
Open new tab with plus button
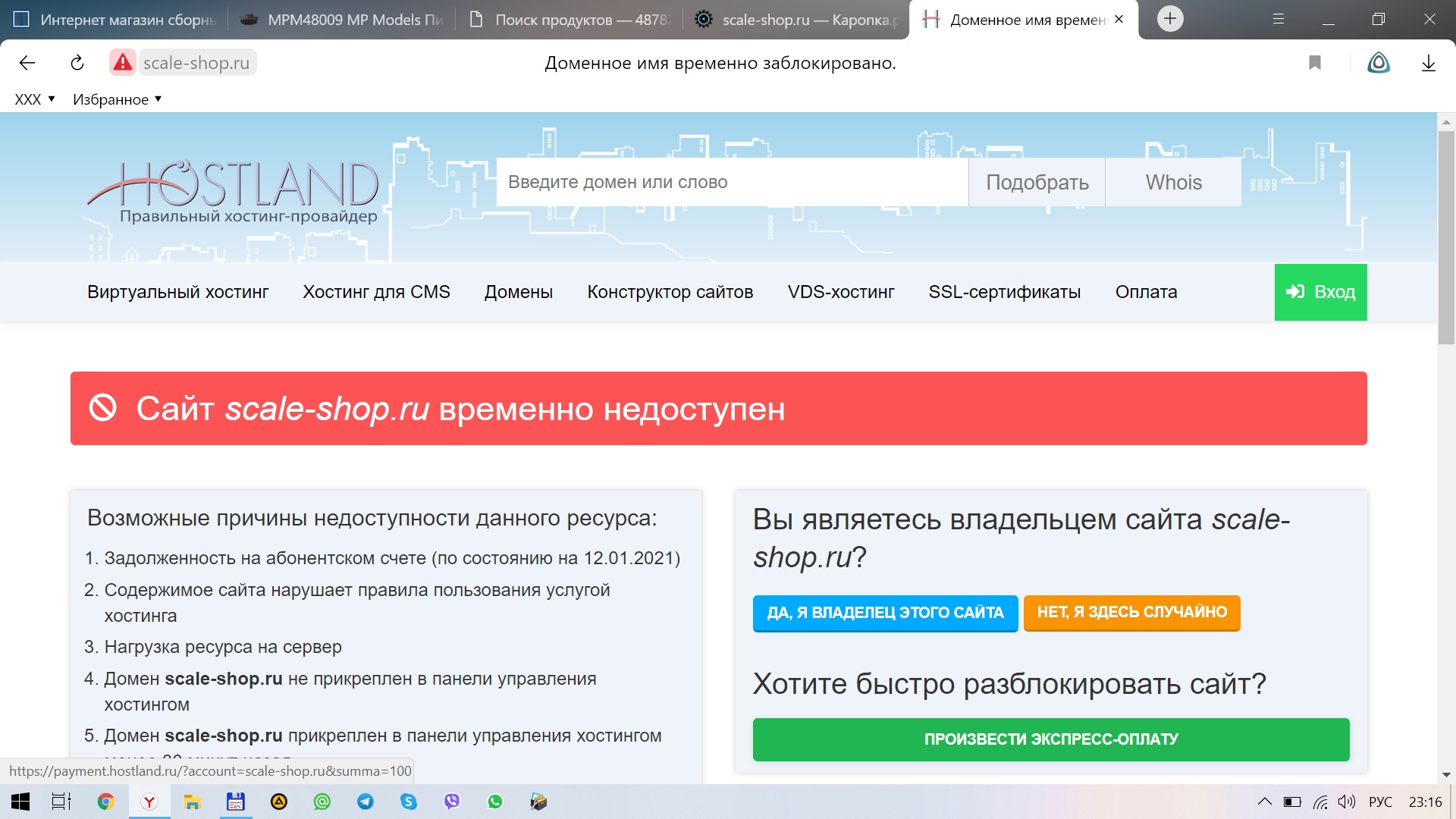(x=1169, y=19)
